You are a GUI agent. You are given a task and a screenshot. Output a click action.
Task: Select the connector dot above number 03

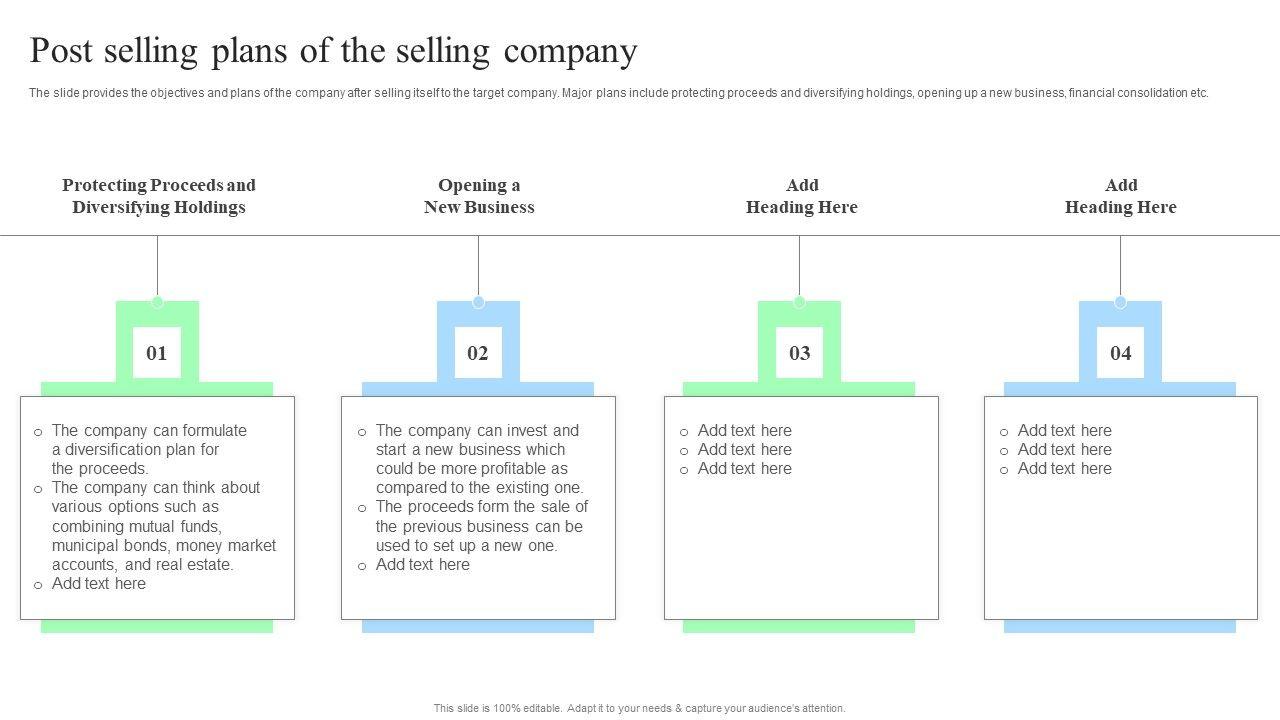799,302
